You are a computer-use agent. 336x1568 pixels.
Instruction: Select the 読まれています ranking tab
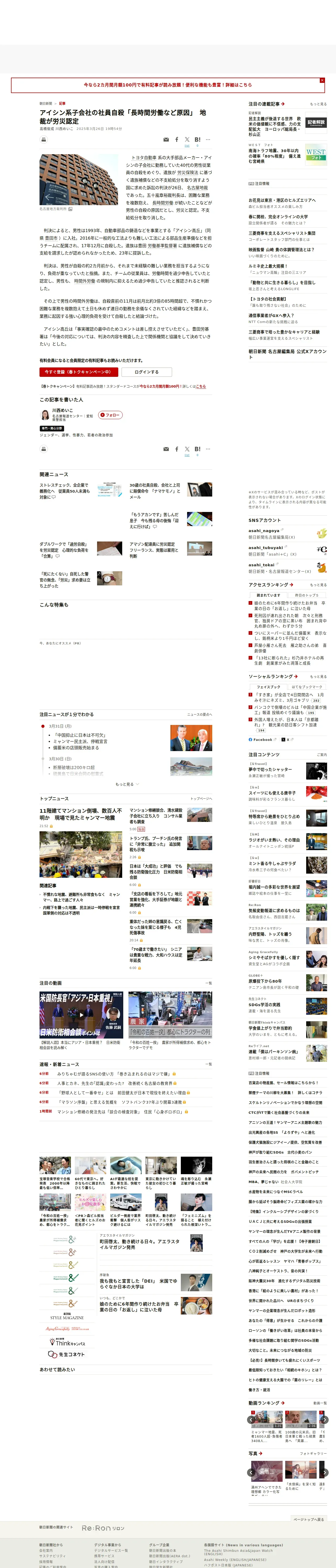coord(268,595)
